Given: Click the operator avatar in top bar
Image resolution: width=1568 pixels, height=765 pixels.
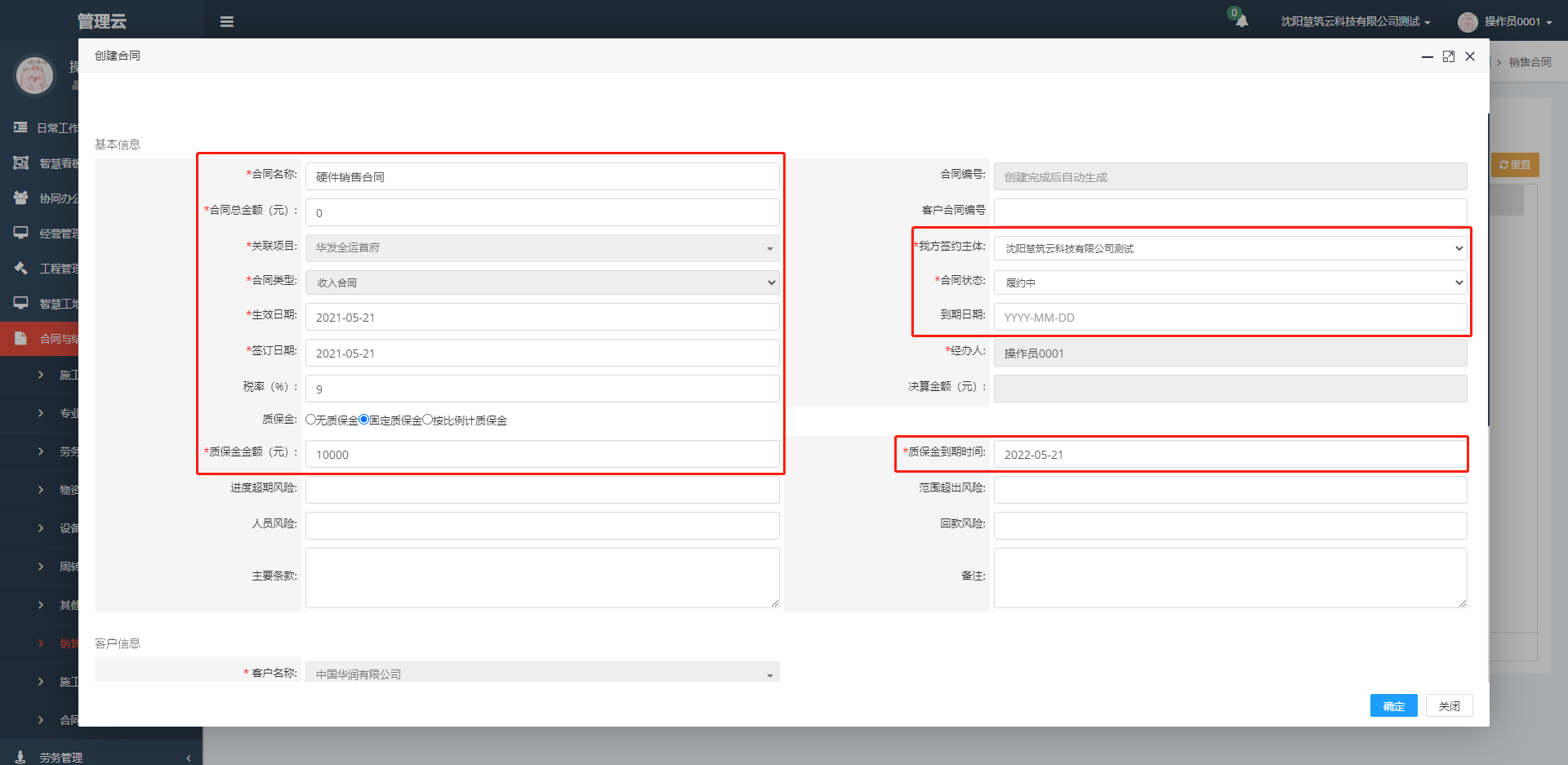Looking at the screenshot, I should (1468, 22).
